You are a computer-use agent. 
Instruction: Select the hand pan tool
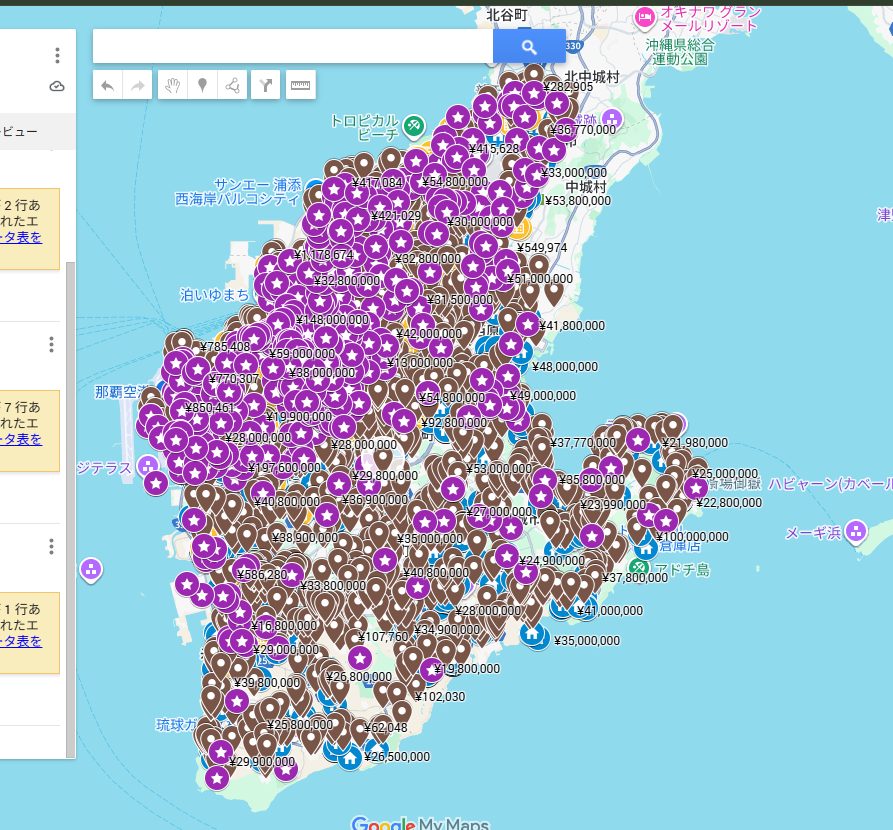172,86
